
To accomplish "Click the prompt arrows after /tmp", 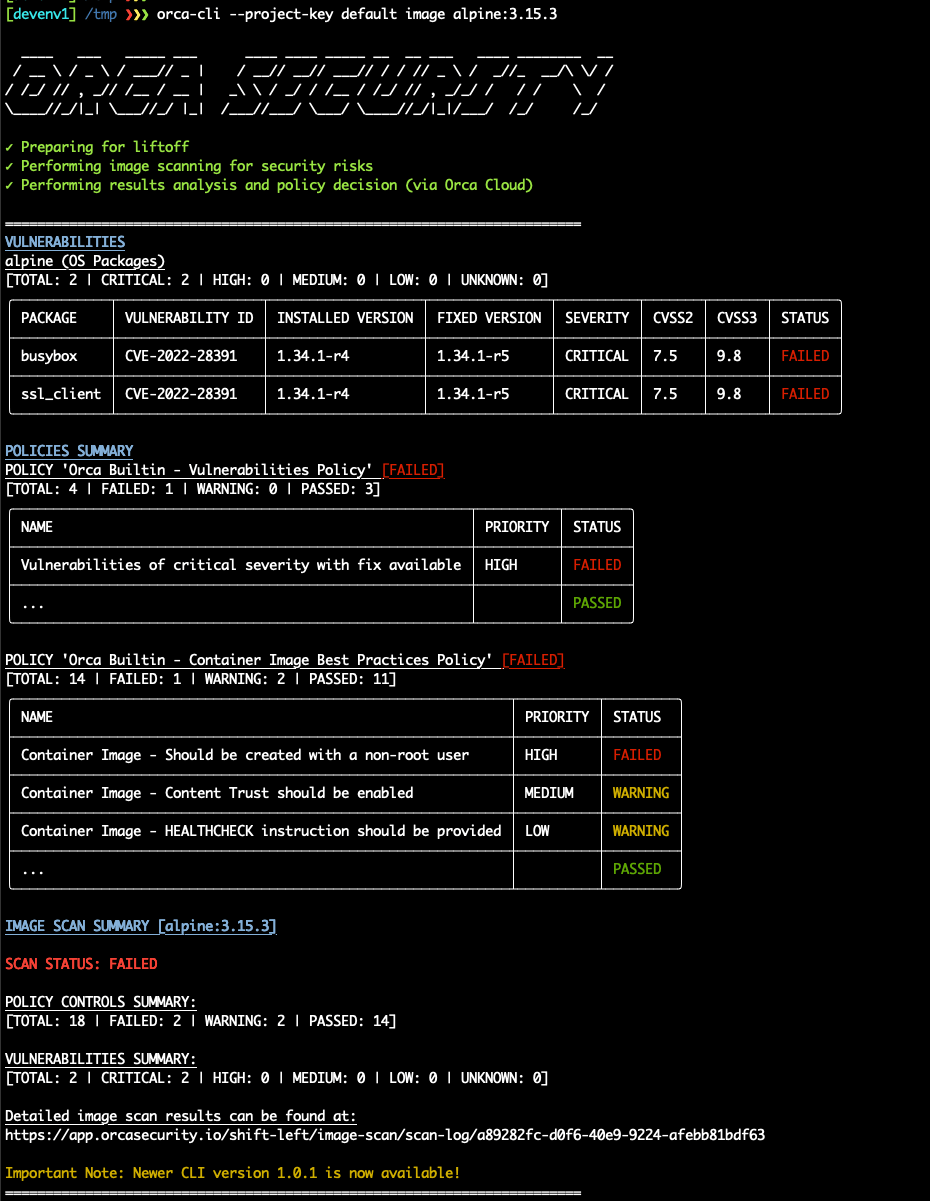I will point(136,15).
